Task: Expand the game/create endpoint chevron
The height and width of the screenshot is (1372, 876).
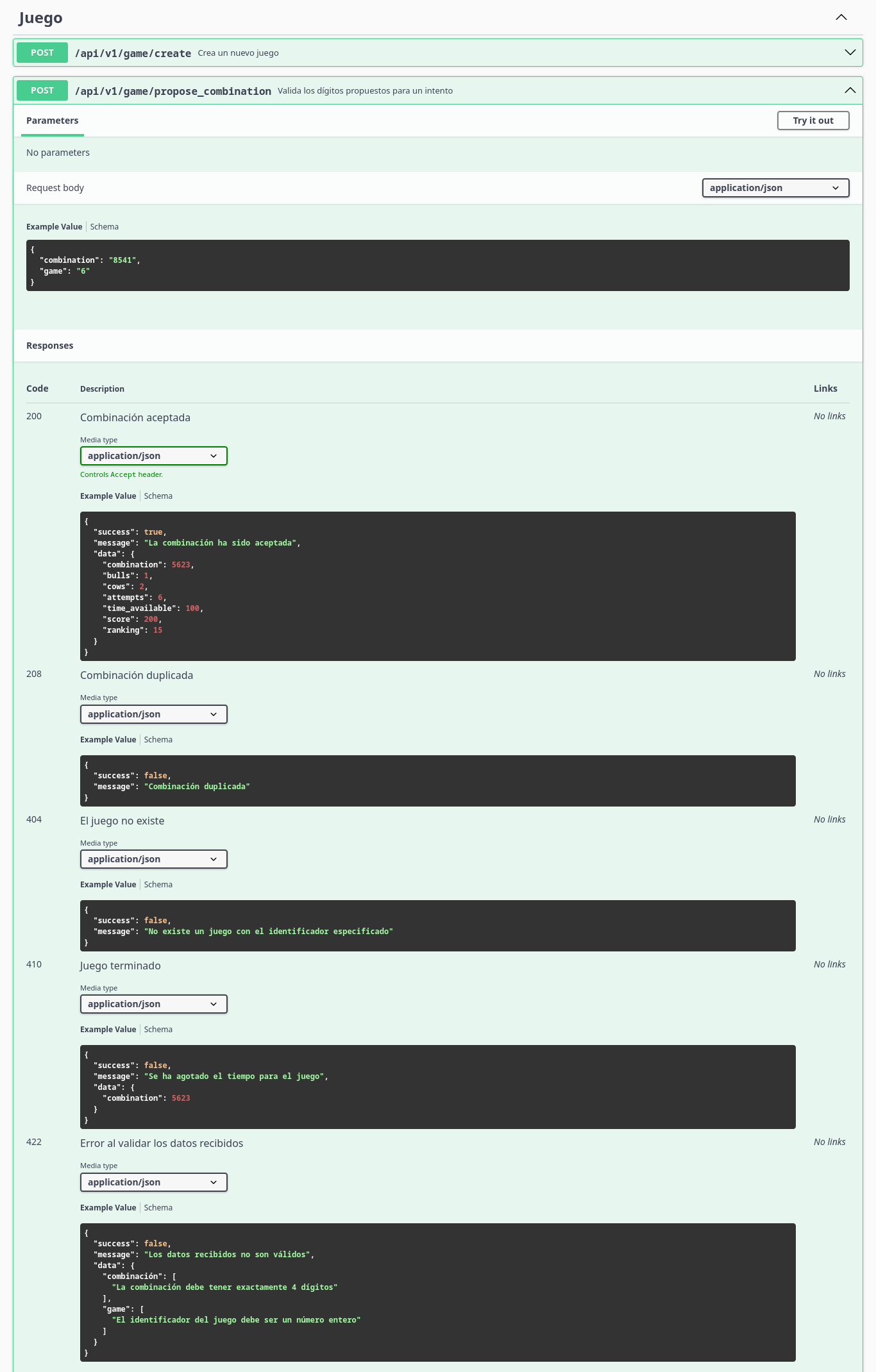Action: tap(850, 53)
